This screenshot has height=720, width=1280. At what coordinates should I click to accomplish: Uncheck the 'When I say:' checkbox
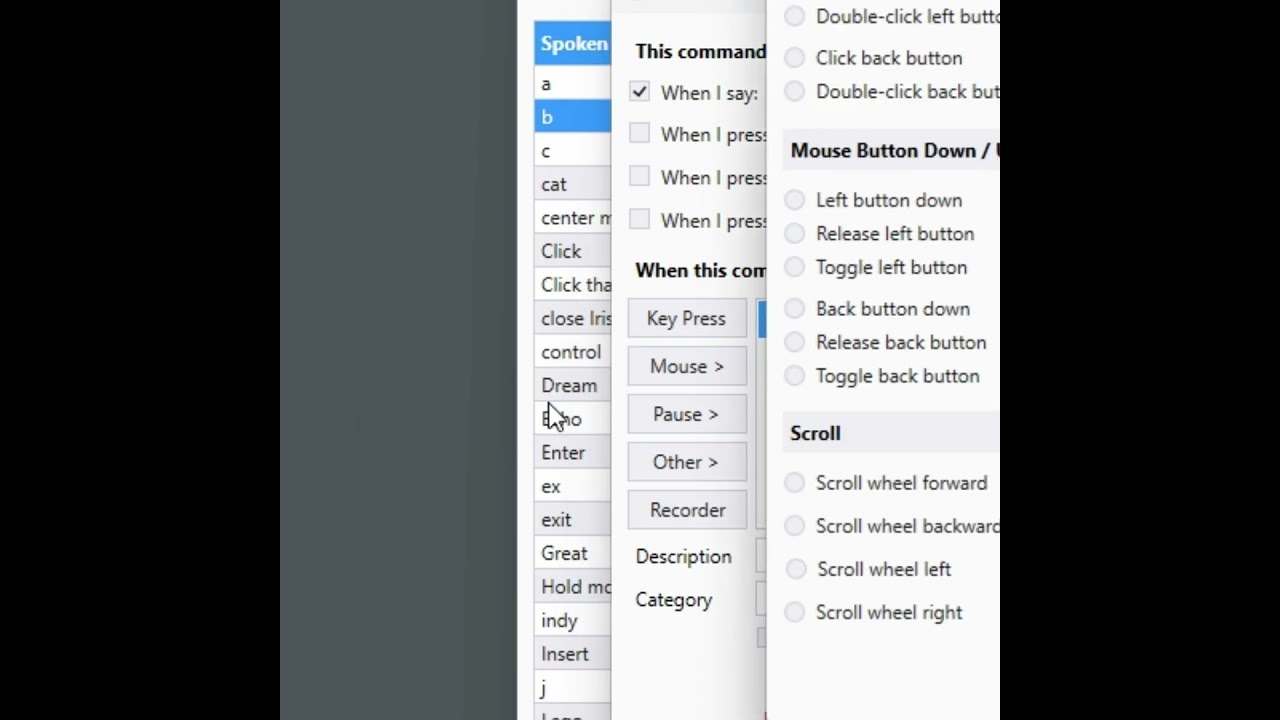pos(640,91)
